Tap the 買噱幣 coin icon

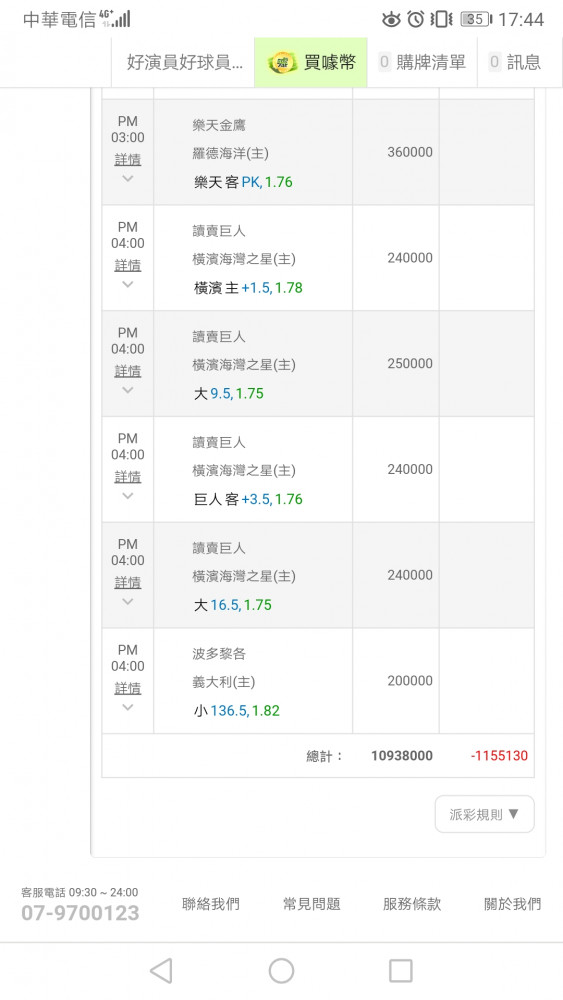(x=282, y=62)
